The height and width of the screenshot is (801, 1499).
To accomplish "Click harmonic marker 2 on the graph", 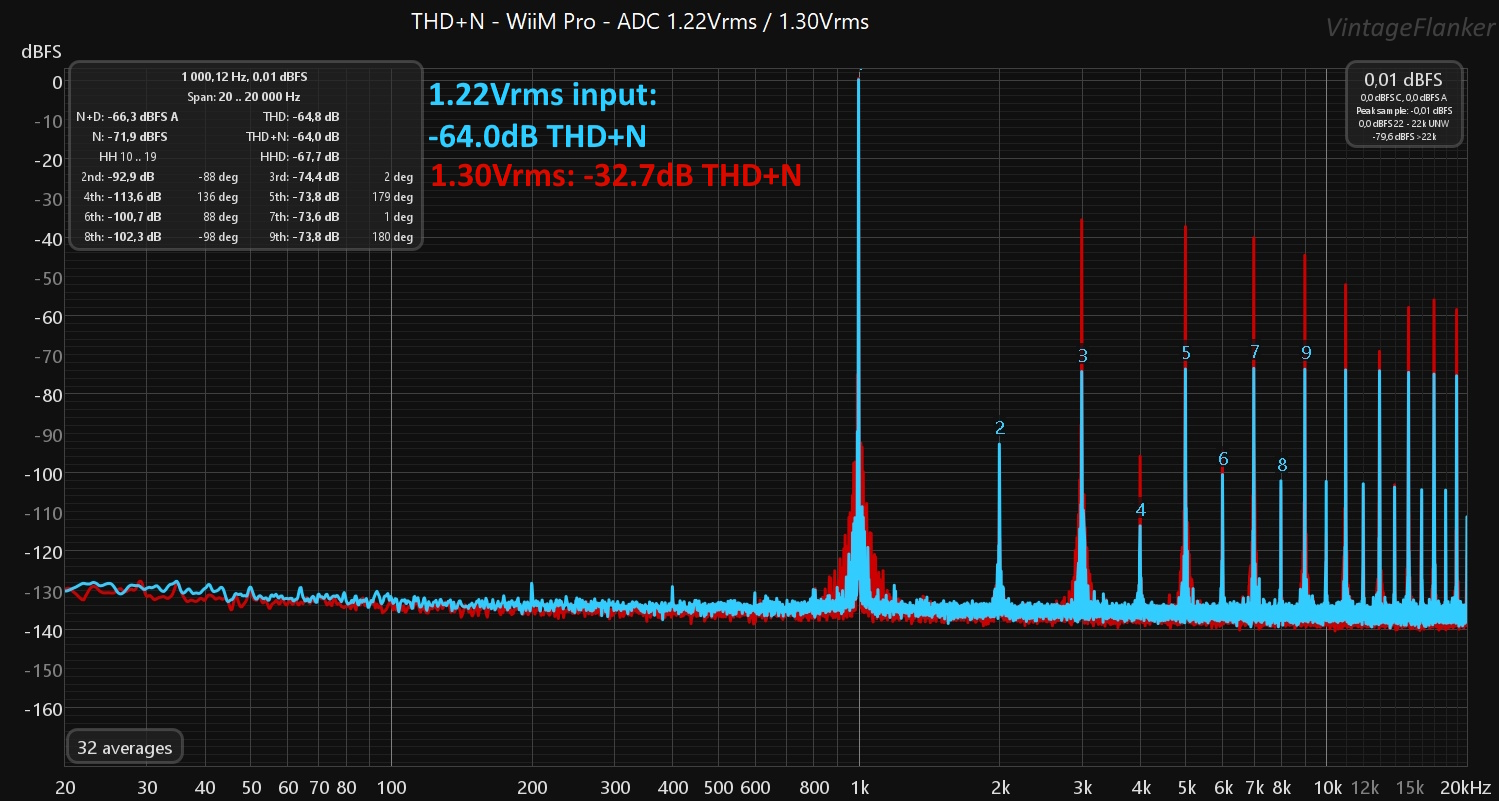I will 1000,428.
